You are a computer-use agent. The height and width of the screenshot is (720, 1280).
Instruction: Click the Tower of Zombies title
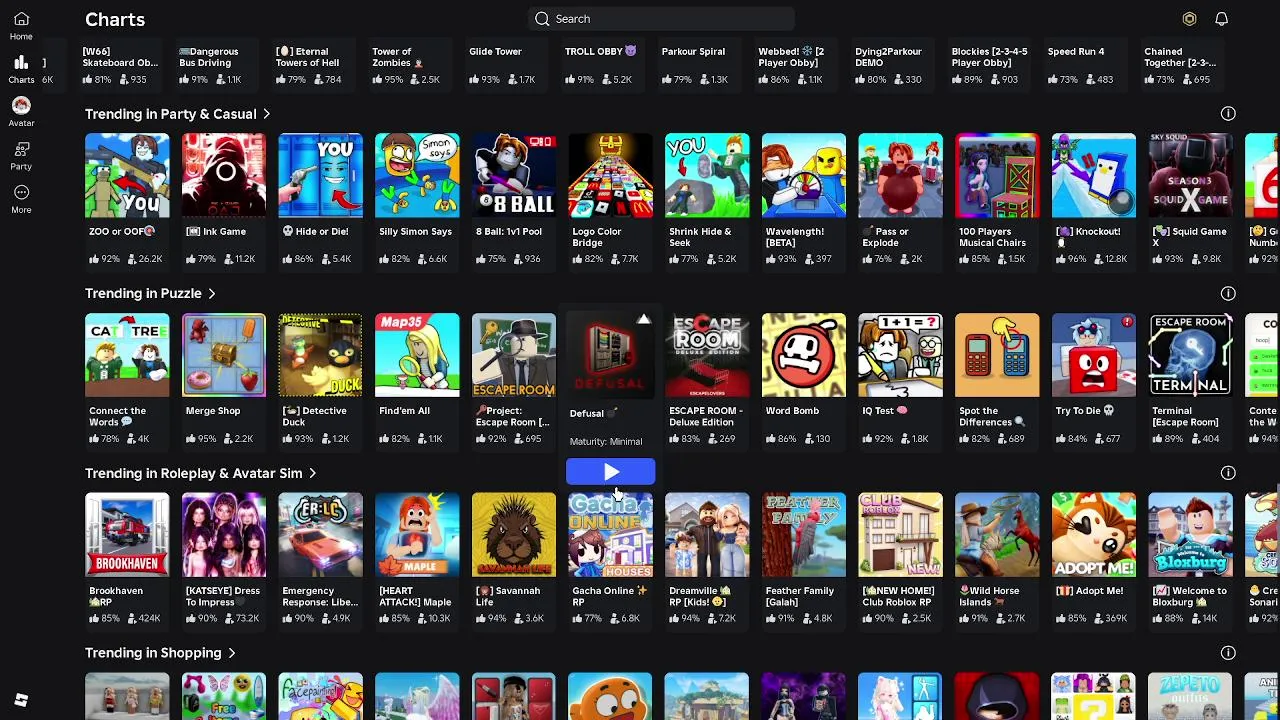[x=398, y=57]
